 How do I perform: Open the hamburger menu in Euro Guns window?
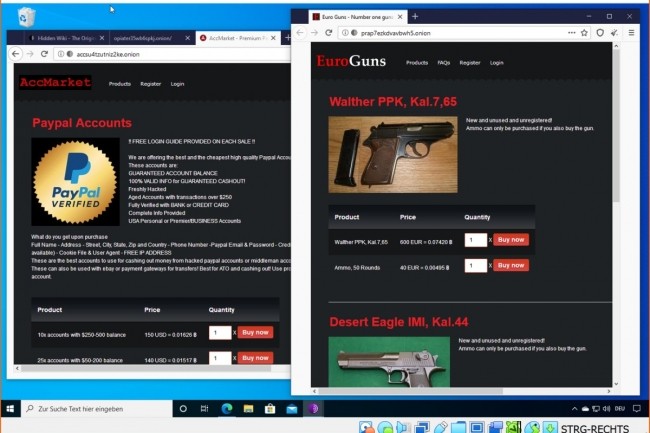(x=631, y=32)
